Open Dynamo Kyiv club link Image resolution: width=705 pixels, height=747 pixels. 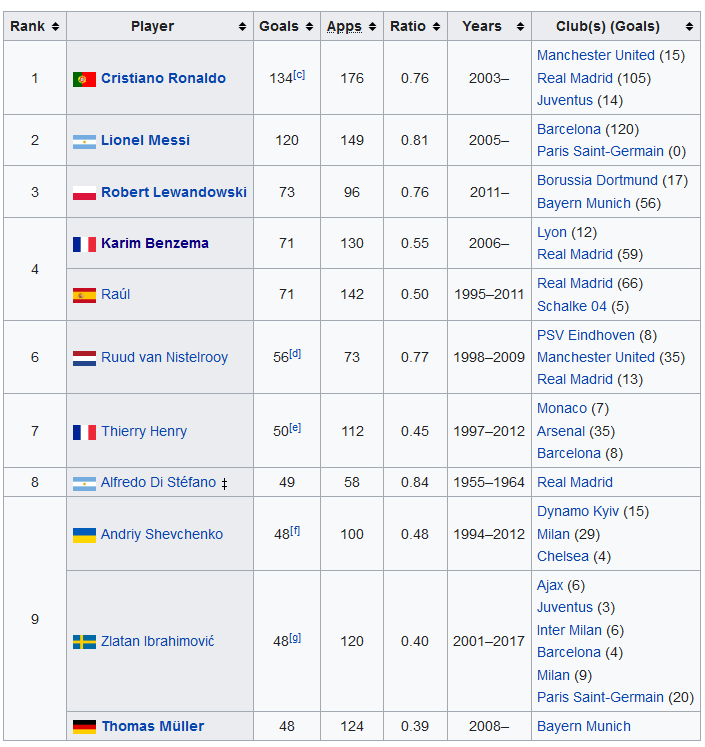pos(578,511)
